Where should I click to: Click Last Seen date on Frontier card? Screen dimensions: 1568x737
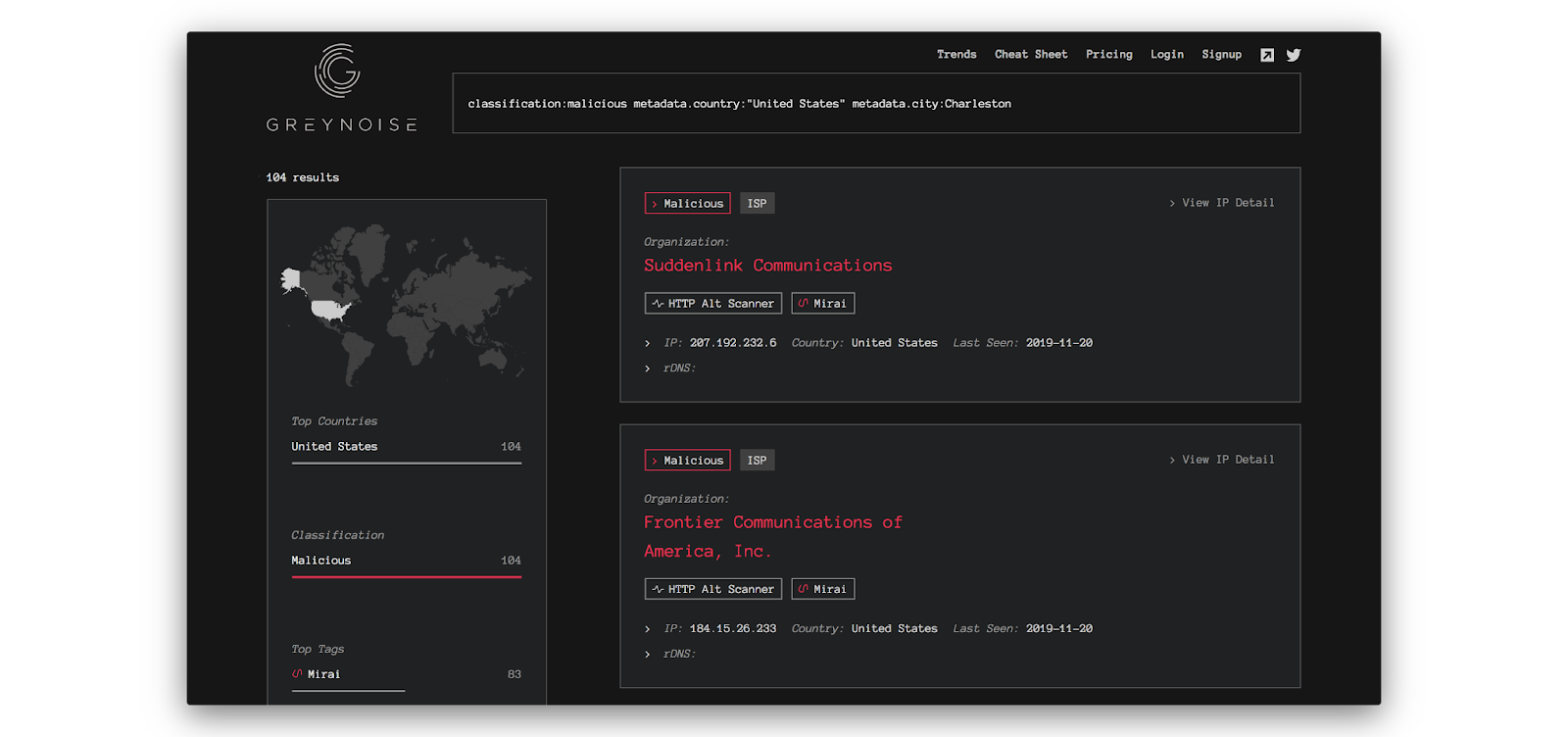(x=1059, y=629)
